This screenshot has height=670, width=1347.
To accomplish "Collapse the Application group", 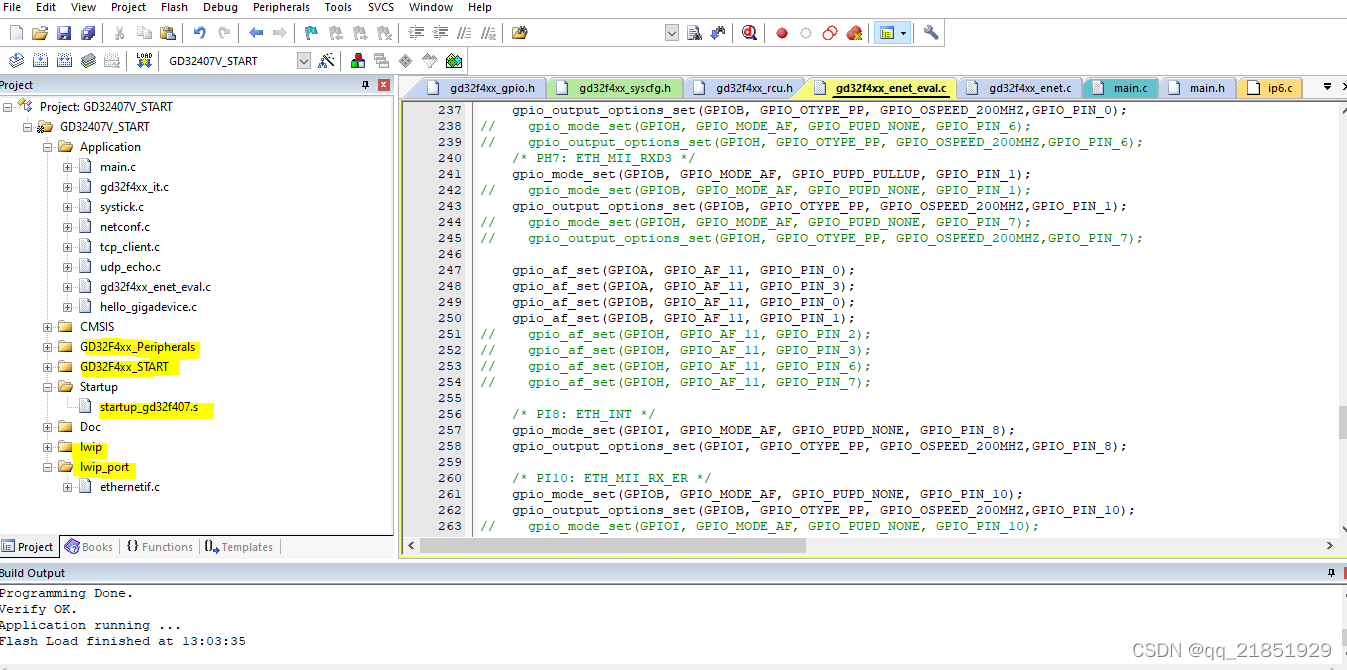I will tap(48, 147).
